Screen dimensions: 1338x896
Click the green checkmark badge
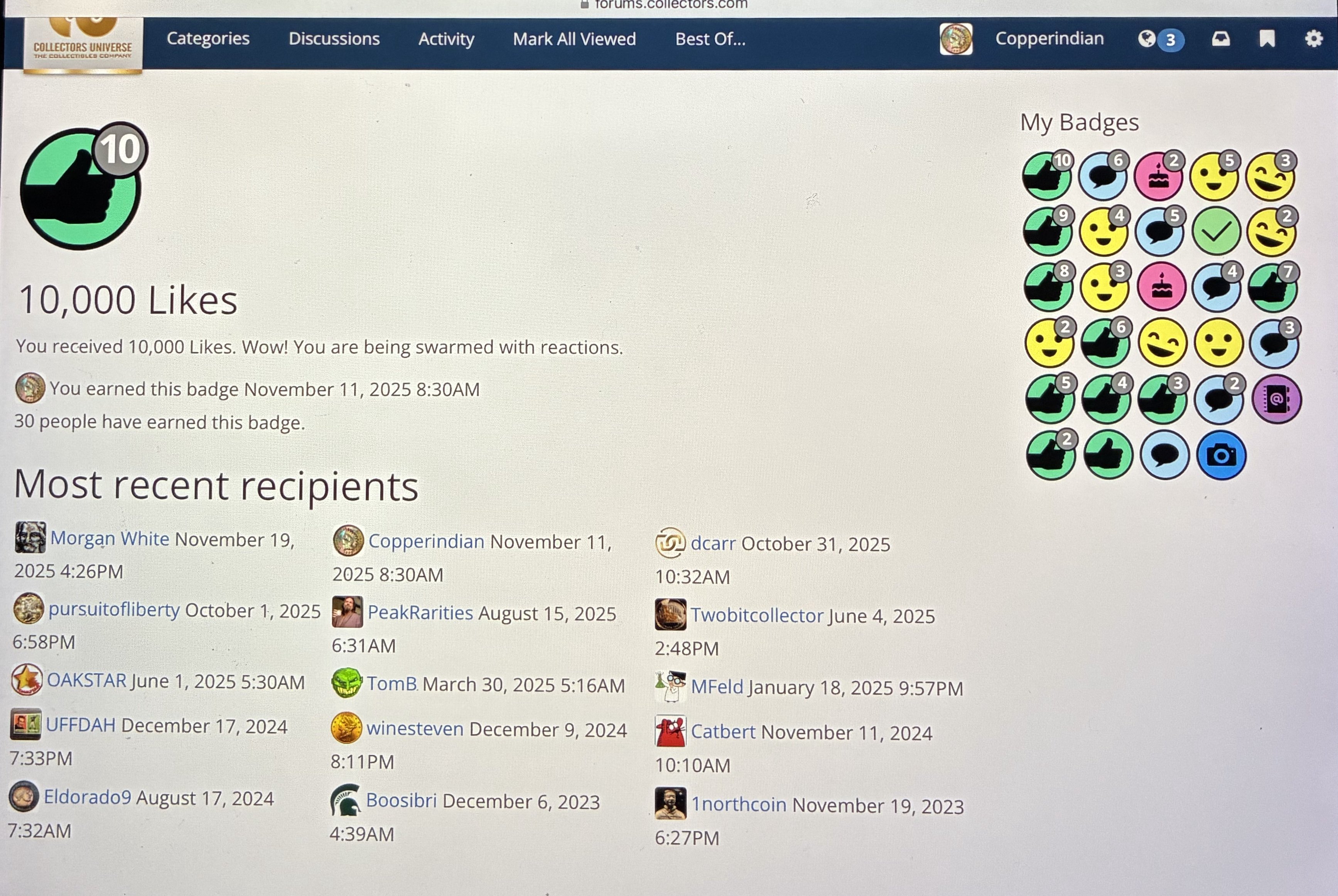pyautogui.click(x=1217, y=231)
